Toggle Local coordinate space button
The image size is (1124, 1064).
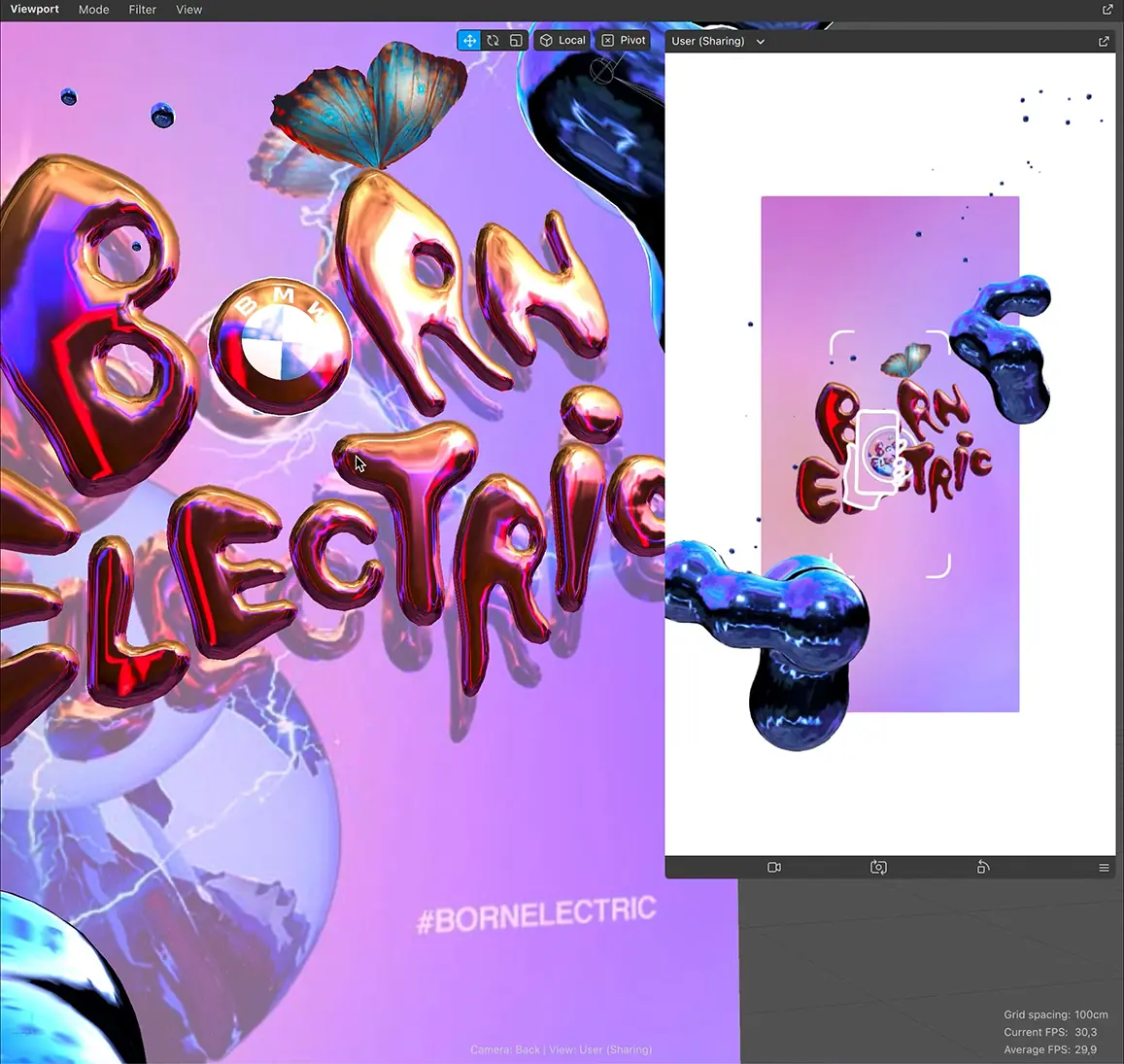click(x=562, y=40)
